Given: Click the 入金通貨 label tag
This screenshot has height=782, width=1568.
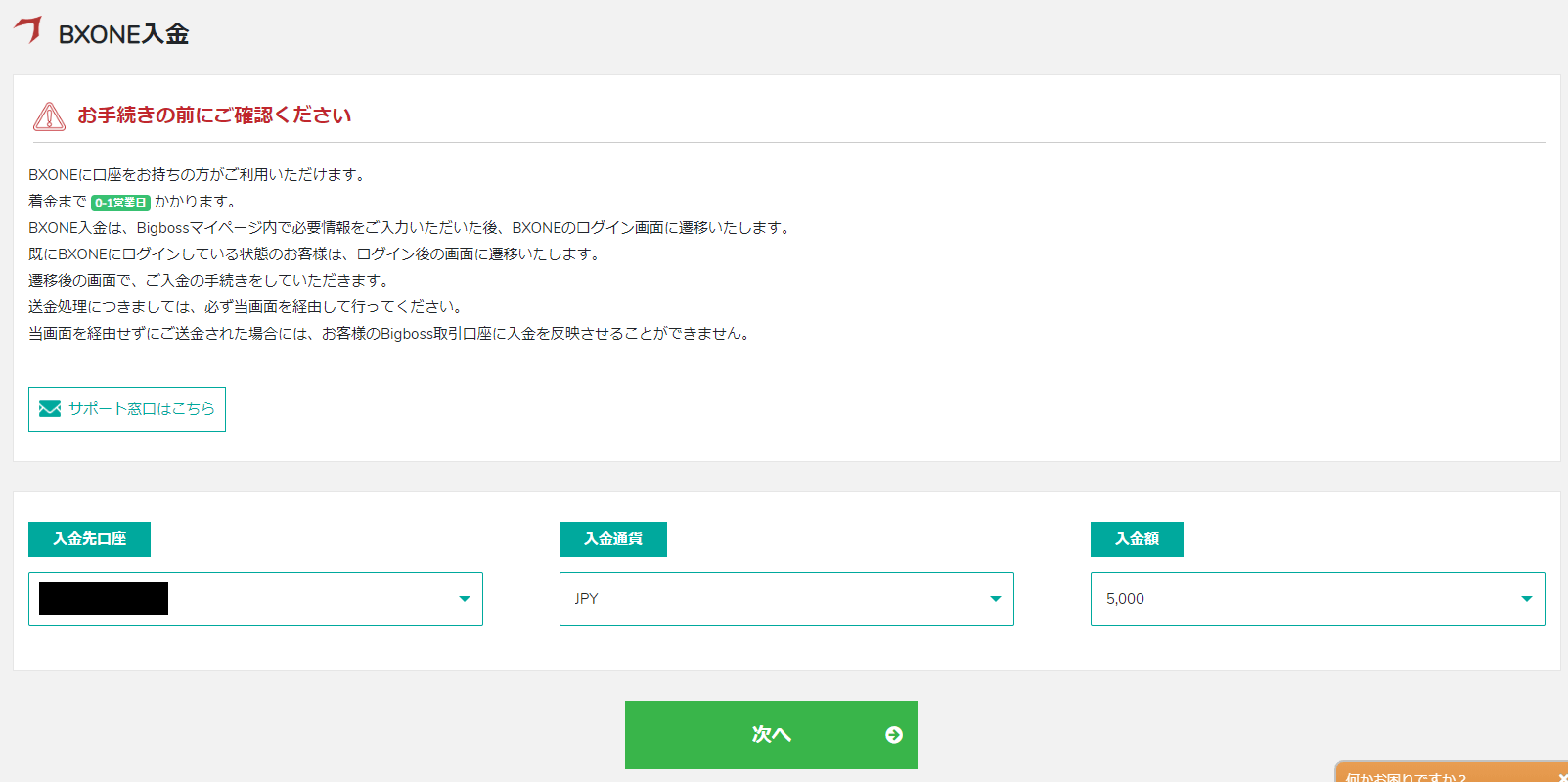Looking at the screenshot, I should click(613, 539).
